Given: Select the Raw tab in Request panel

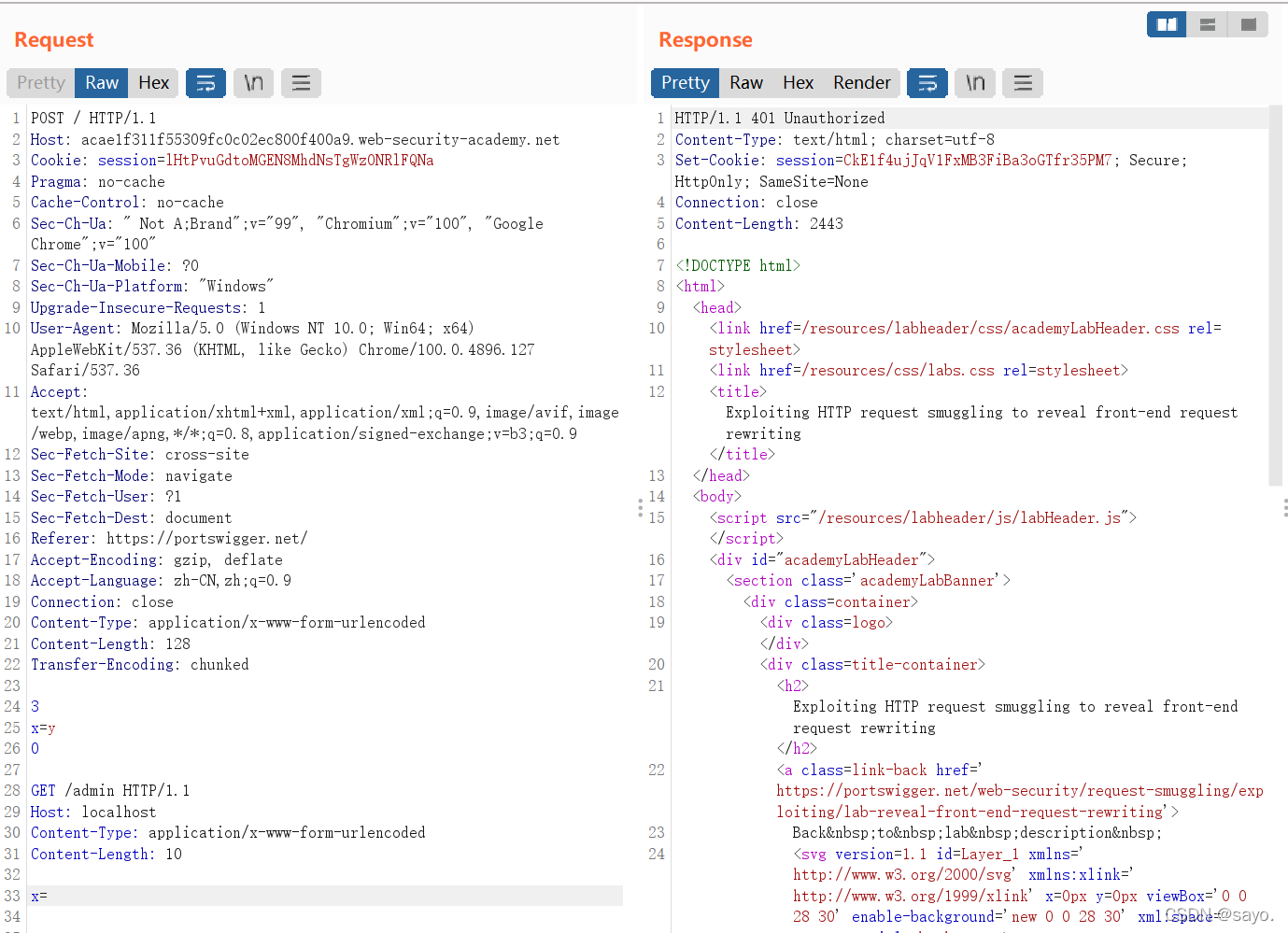Looking at the screenshot, I should click(x=102, y=83).
